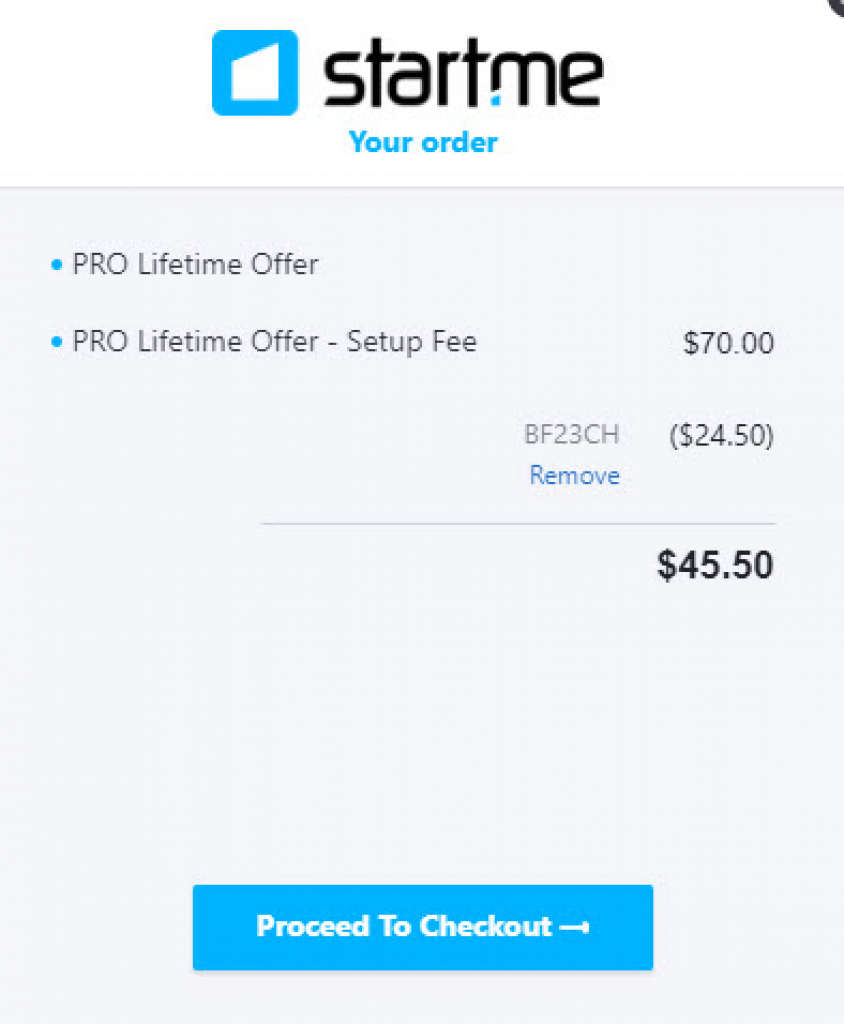The height and width of the screenshot is (1024, 844).
Task: Click bullet beside first PRO Lifetime Offer
Action: (56, 266)
